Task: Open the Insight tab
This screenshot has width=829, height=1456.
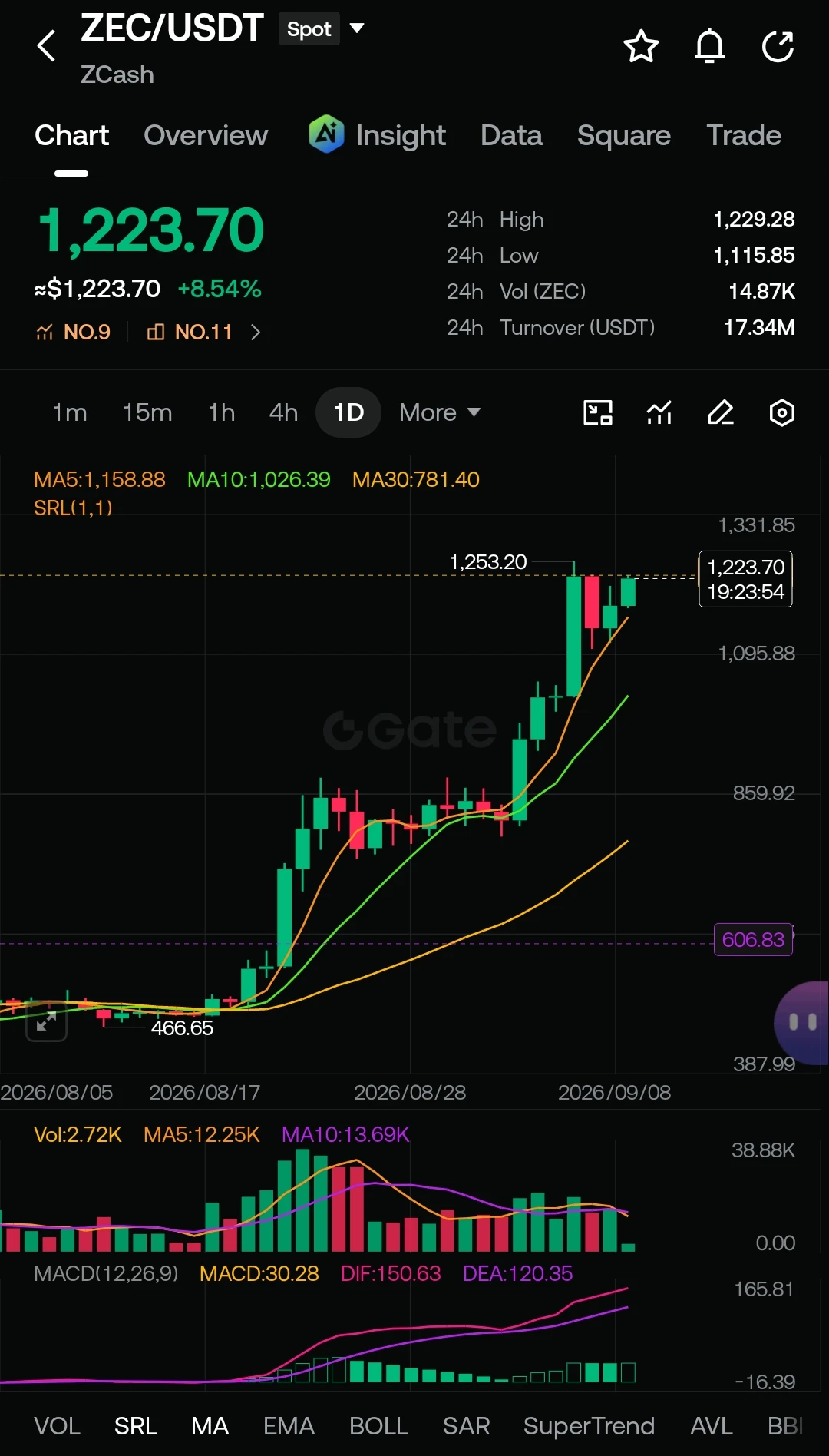Action: pos(400,135)
